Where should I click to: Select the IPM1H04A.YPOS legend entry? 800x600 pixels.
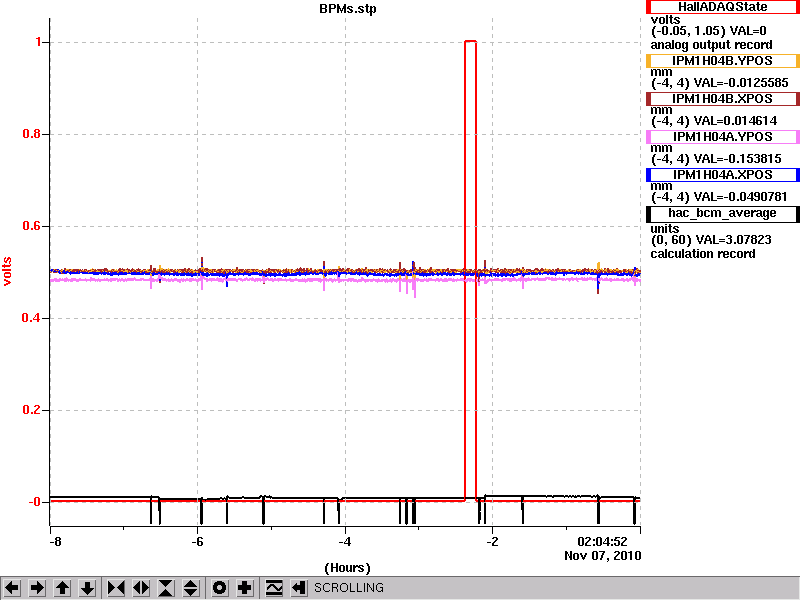(722, 137)
